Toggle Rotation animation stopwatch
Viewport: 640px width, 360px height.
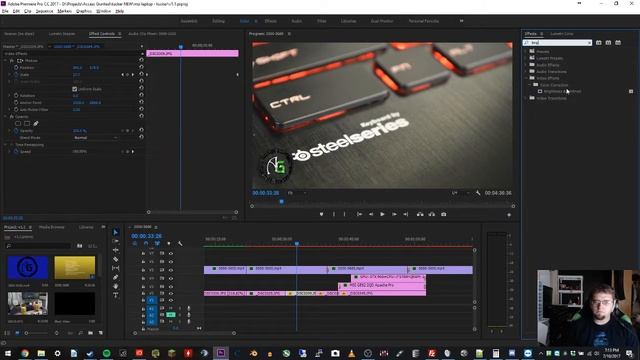[16, 96]
